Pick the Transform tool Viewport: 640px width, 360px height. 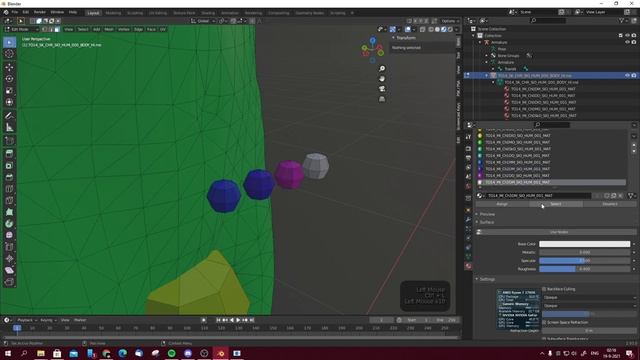pos(9,102)
